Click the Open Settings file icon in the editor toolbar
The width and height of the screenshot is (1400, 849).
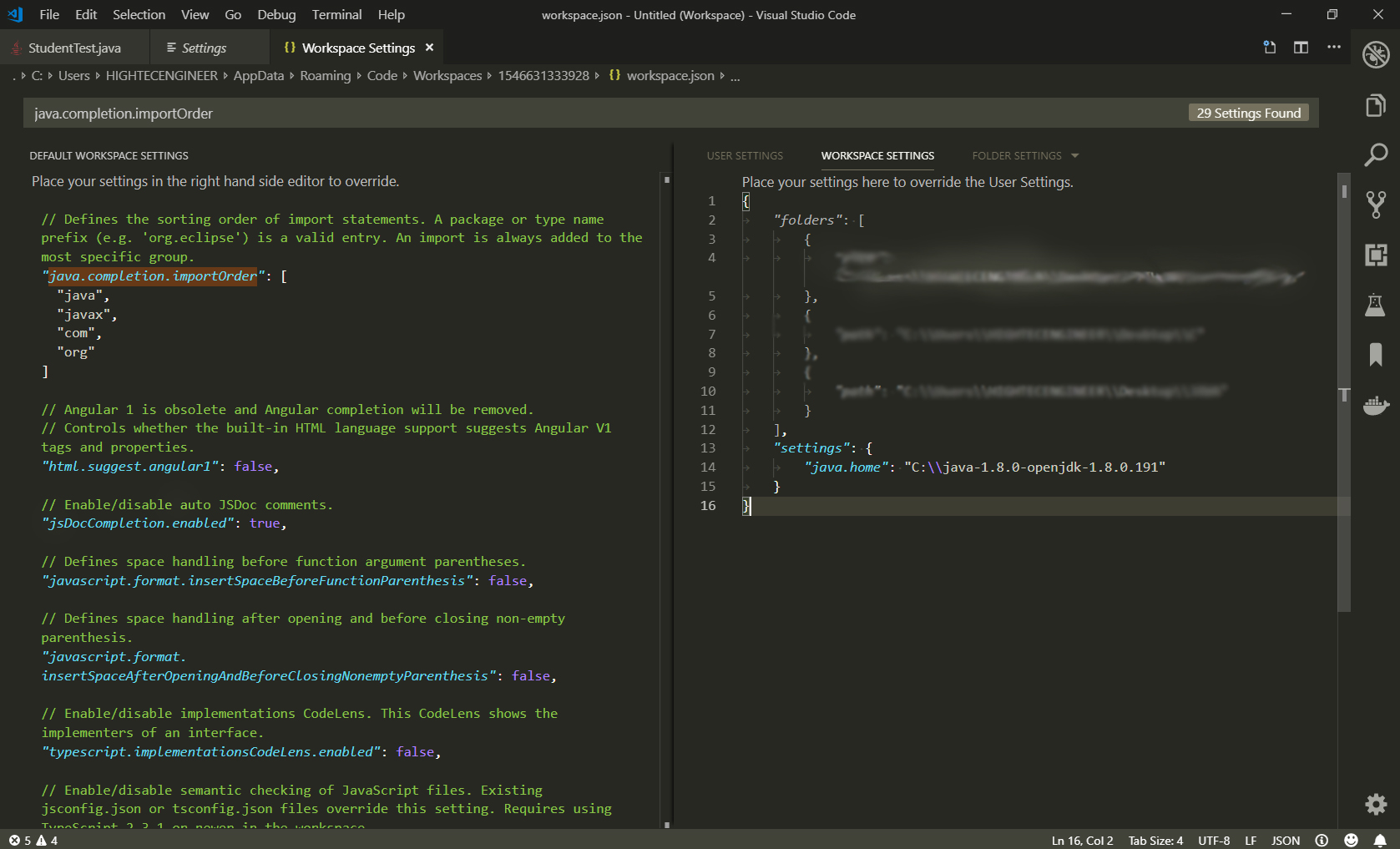(x=1269, y=48)
